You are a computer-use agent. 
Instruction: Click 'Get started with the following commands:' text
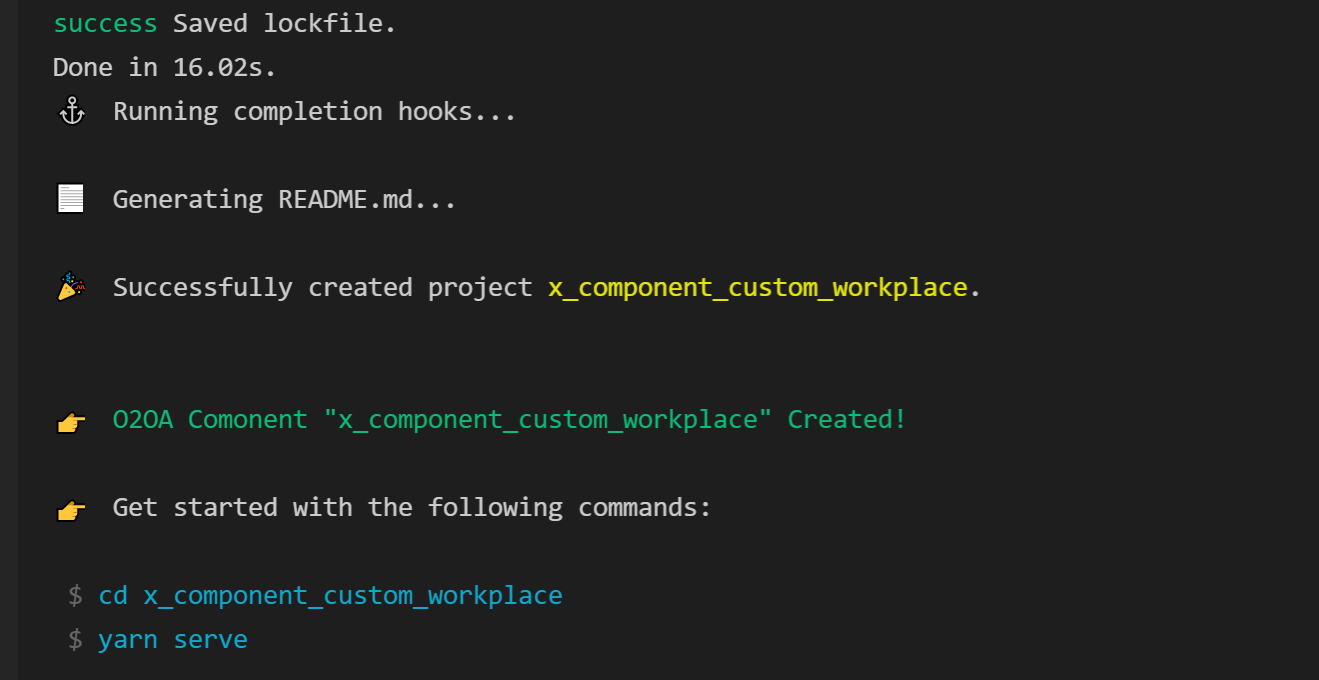pos(411,508)
